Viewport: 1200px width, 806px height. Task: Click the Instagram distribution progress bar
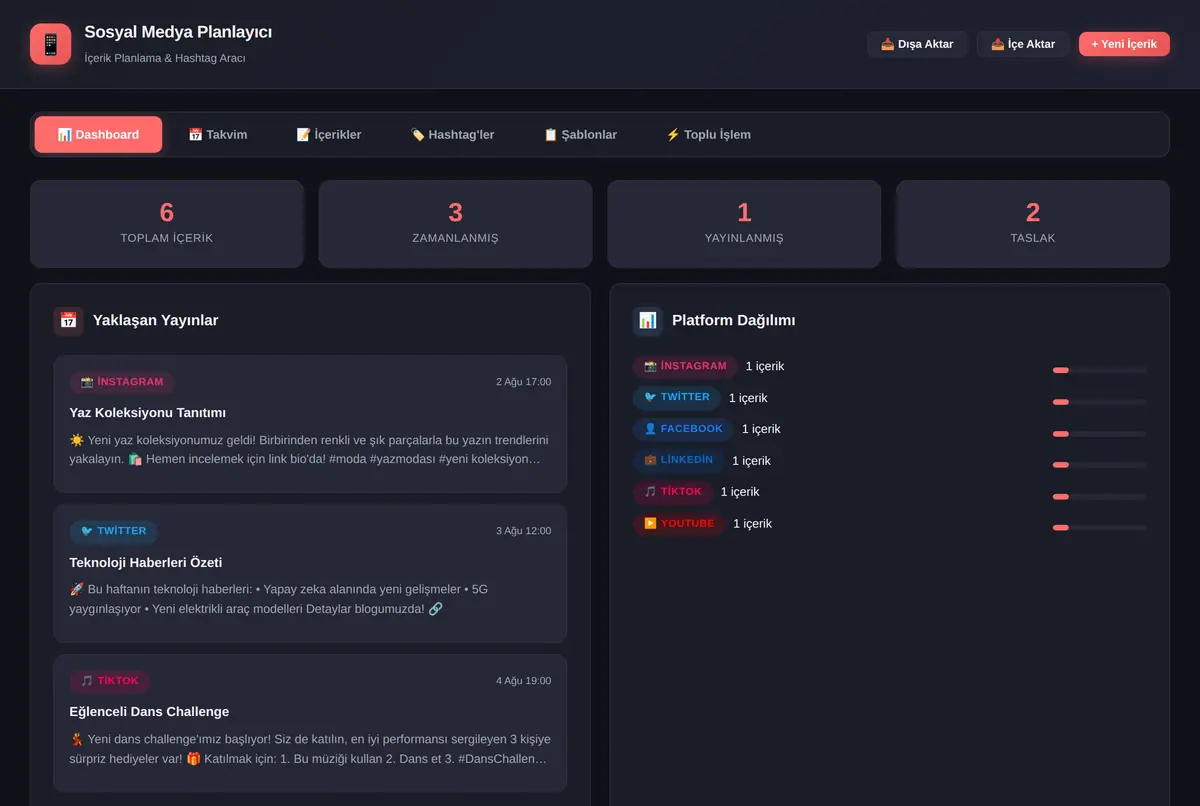[x=1099, y=370]
